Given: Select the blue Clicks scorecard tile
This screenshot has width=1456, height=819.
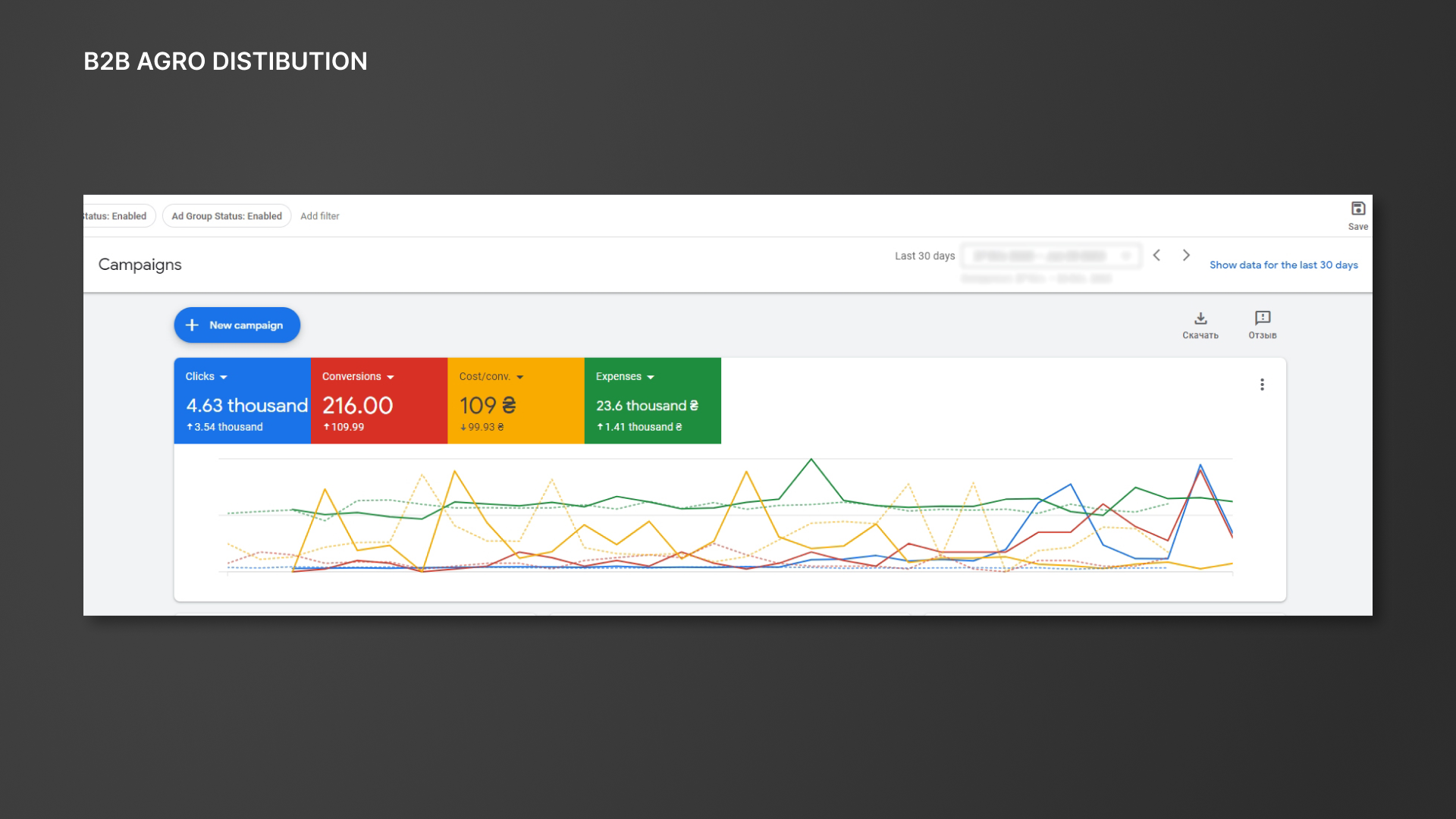Looking at the screenshot, I should point(243,400).
